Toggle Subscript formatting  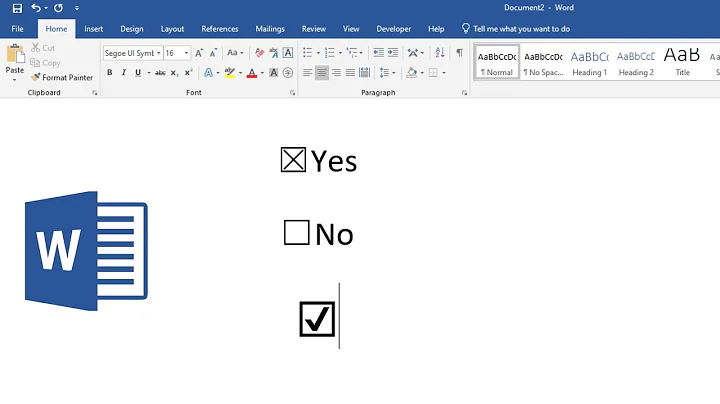[x=174, y=73]
